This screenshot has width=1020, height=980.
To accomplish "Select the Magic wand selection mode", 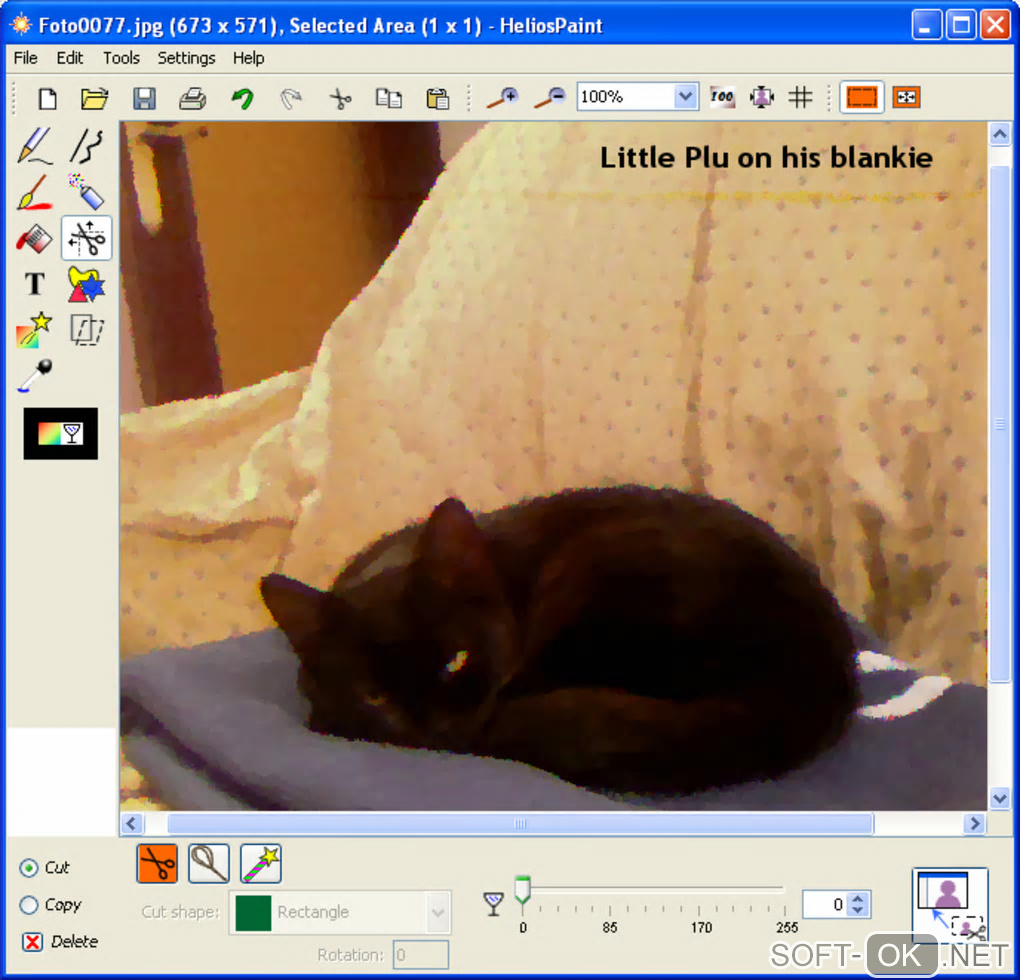I will click(261, 863).
